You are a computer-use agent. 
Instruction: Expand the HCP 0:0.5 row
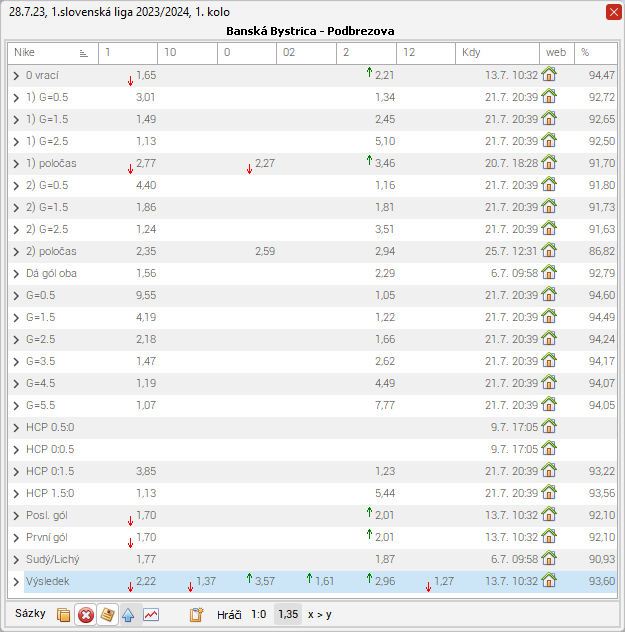(16, 450)
